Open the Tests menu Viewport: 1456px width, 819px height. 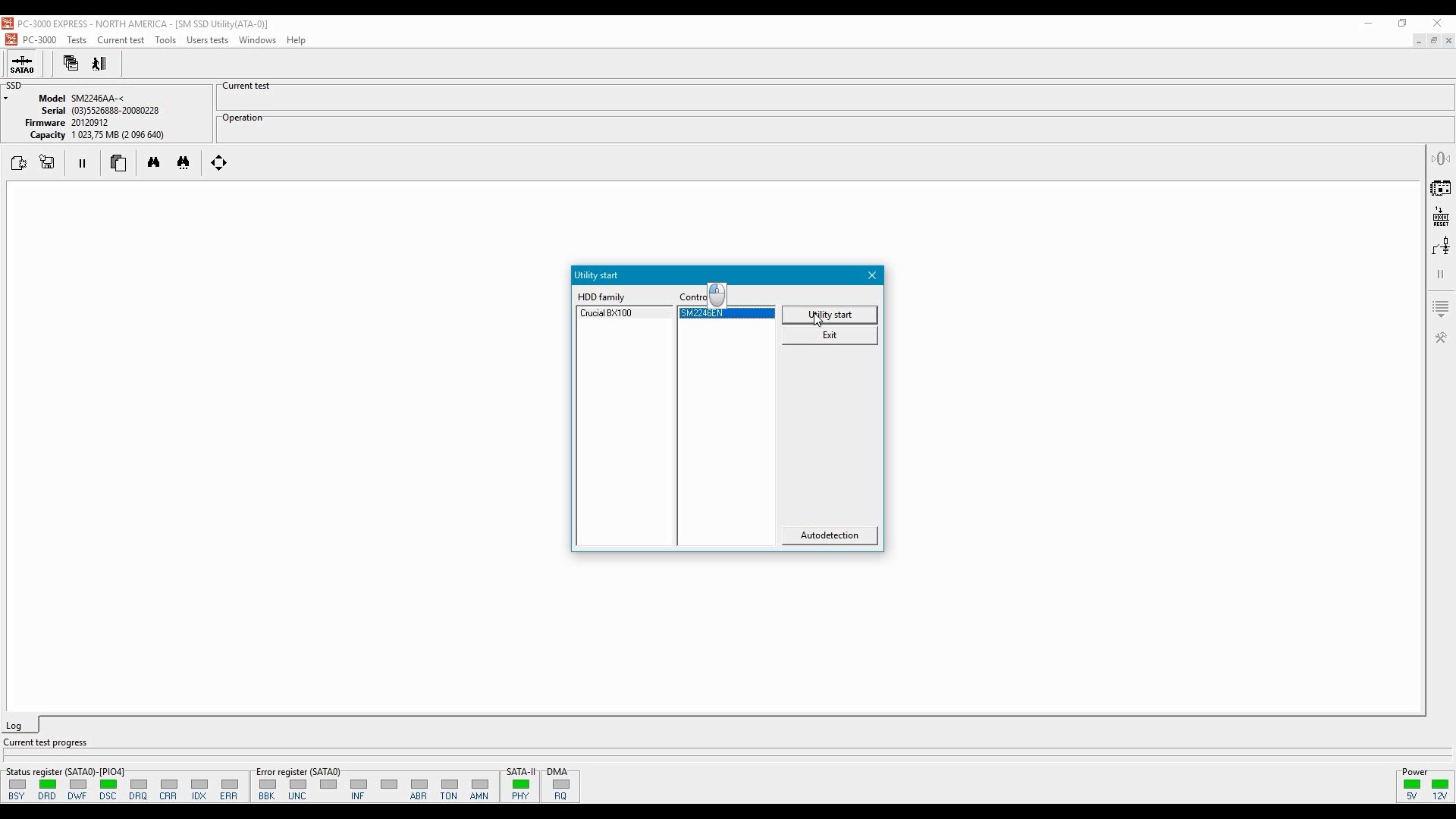point(77,40)
